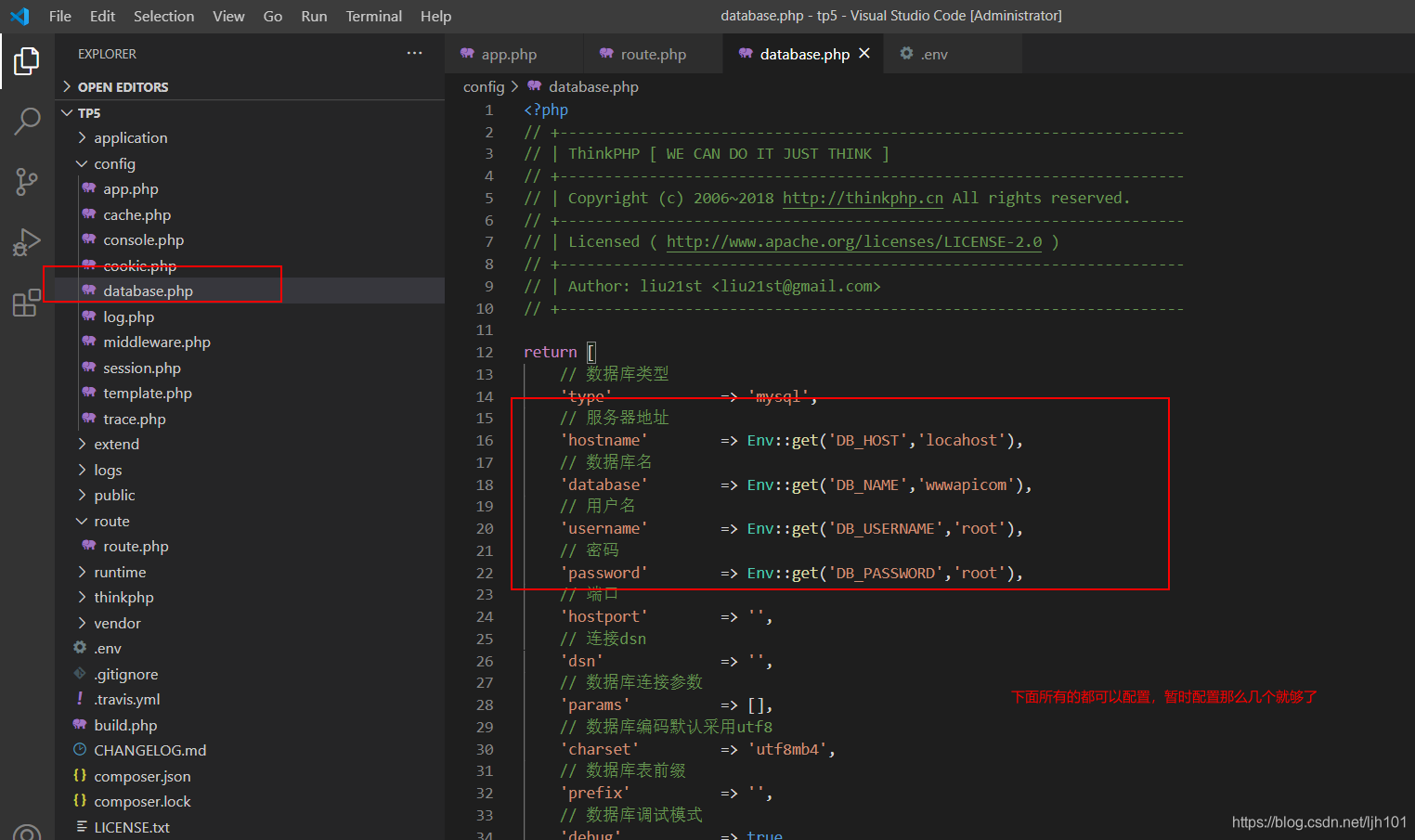Click the VS Code logo icon

[x=19, y=16]
